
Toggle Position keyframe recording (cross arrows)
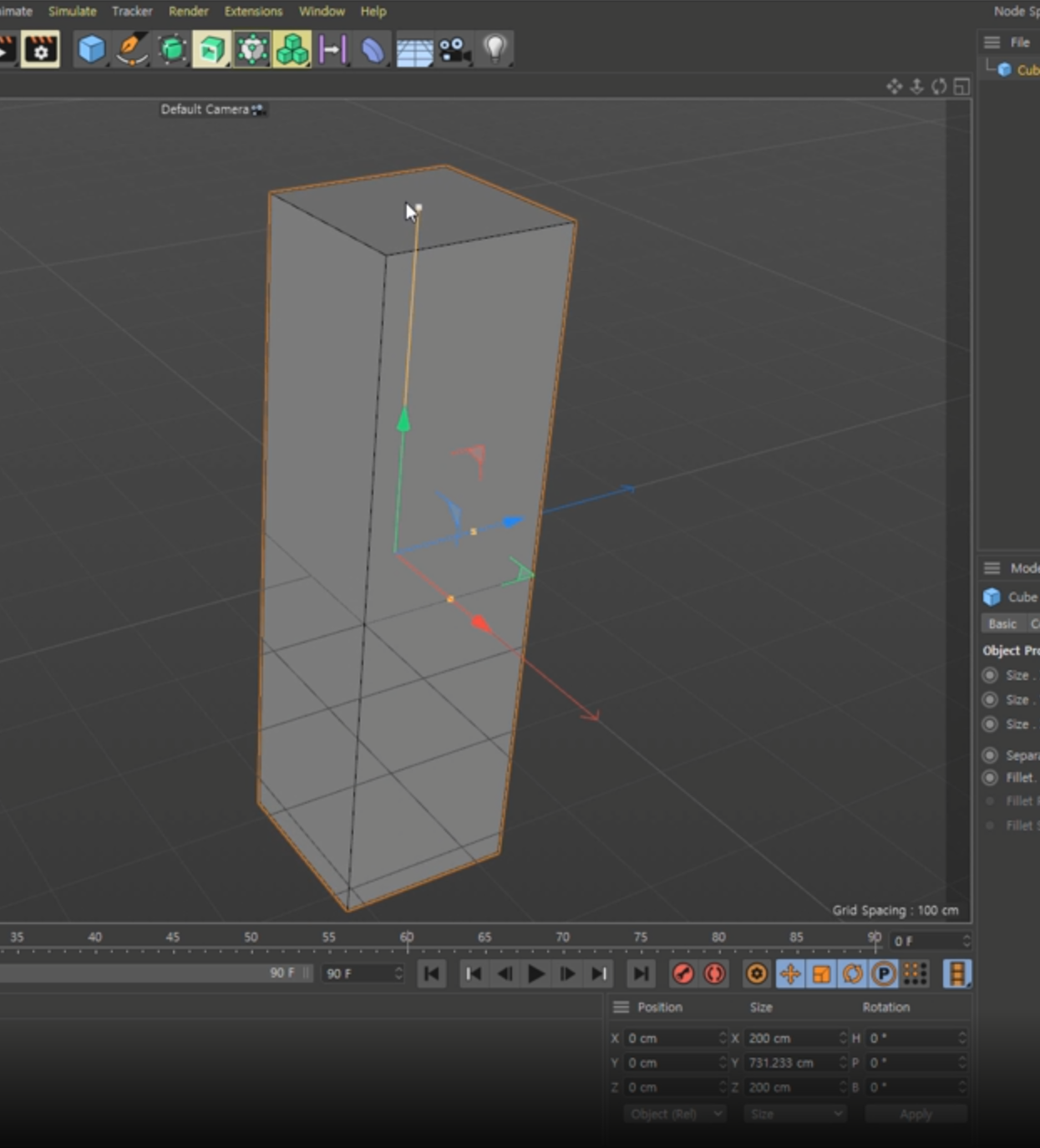[x=789, y=974]
